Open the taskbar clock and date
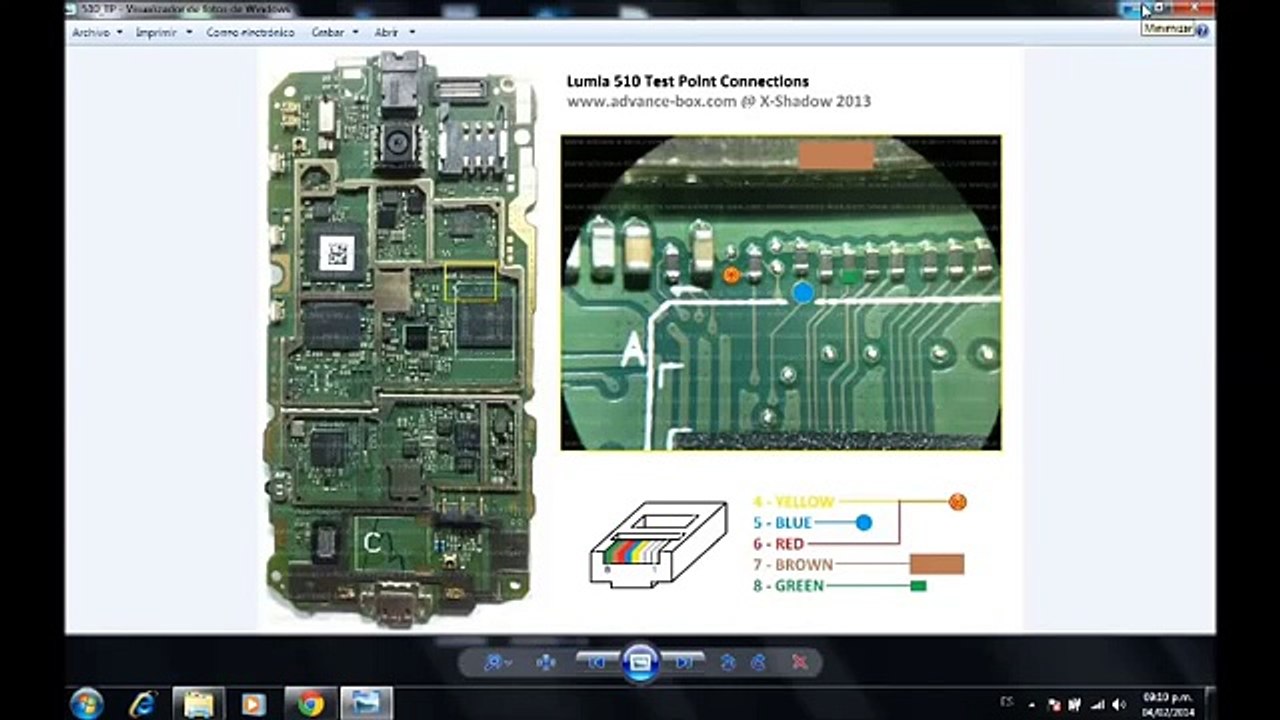This screenshot has height=720, width=1280. point(1168,703)
